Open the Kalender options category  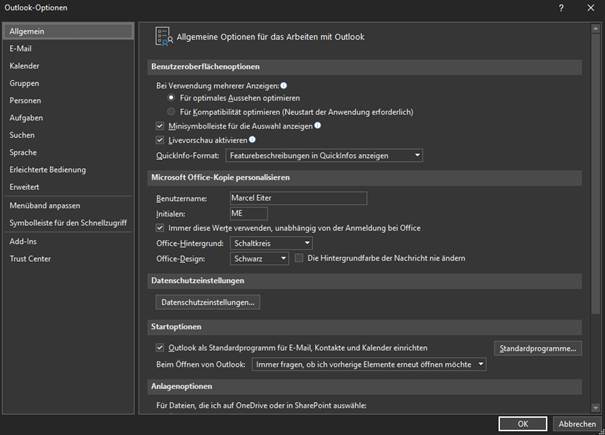(68, 66)
